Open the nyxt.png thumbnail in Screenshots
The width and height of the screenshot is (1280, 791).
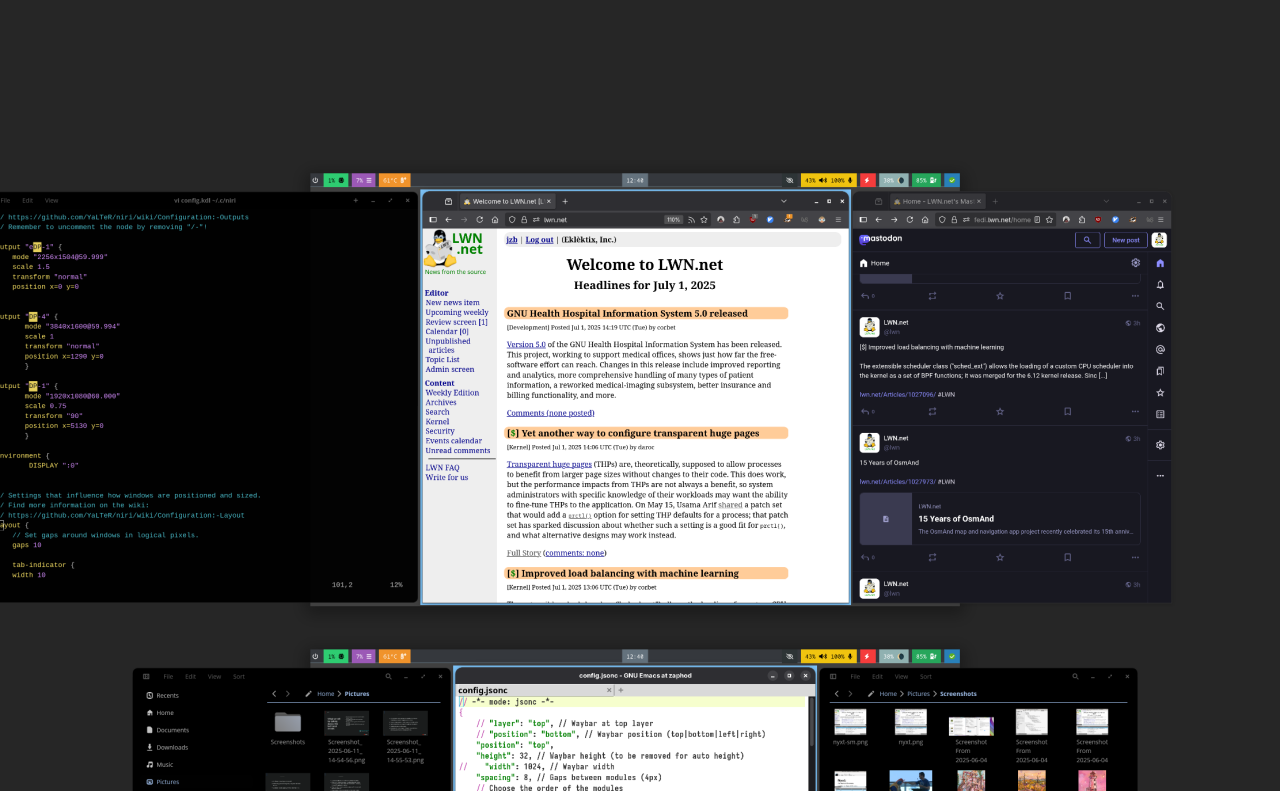[x=910, y=722]
